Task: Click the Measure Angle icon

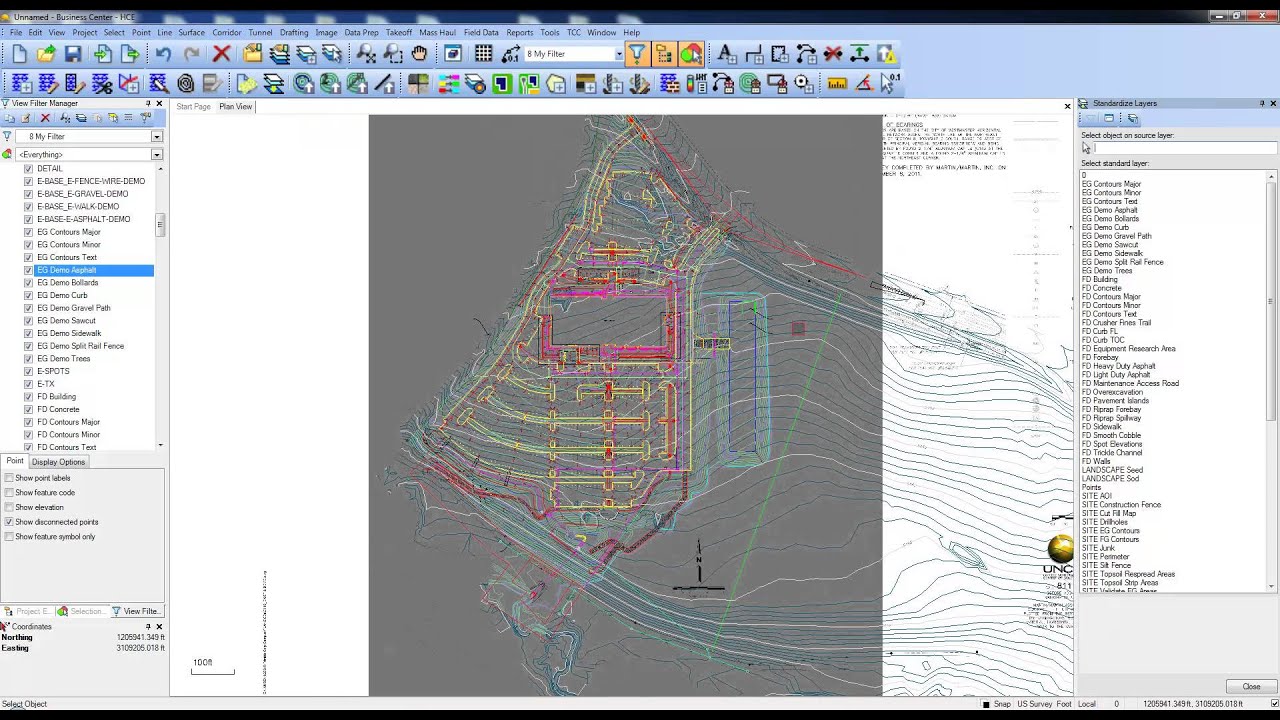Action: [x=864, y=84]
